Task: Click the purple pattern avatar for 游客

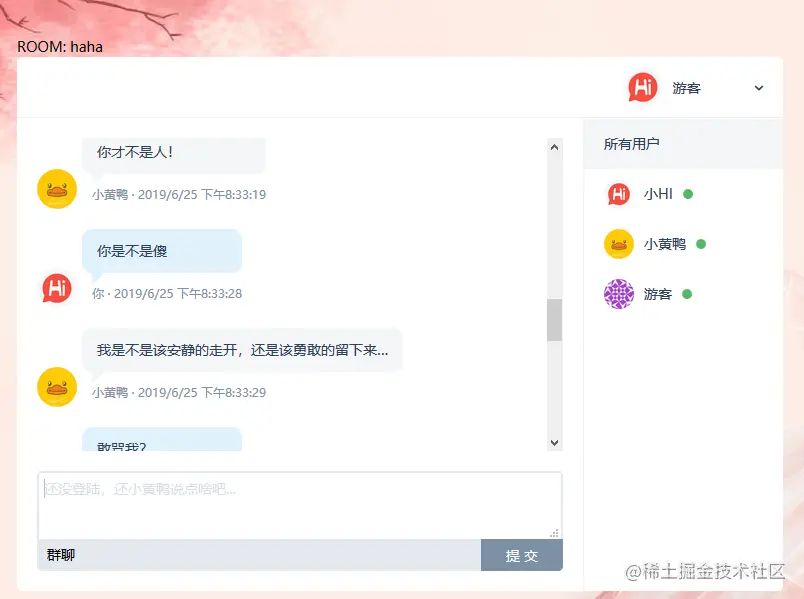Action: pos(619,294)
